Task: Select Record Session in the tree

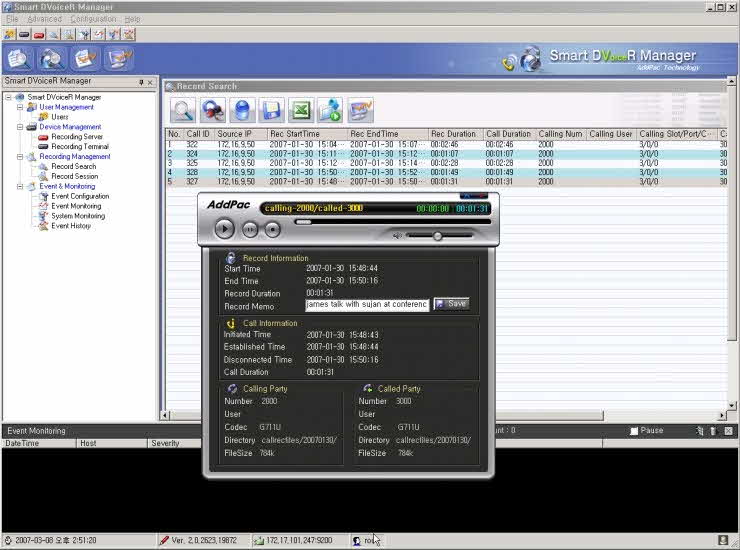Action: point(74,176)
